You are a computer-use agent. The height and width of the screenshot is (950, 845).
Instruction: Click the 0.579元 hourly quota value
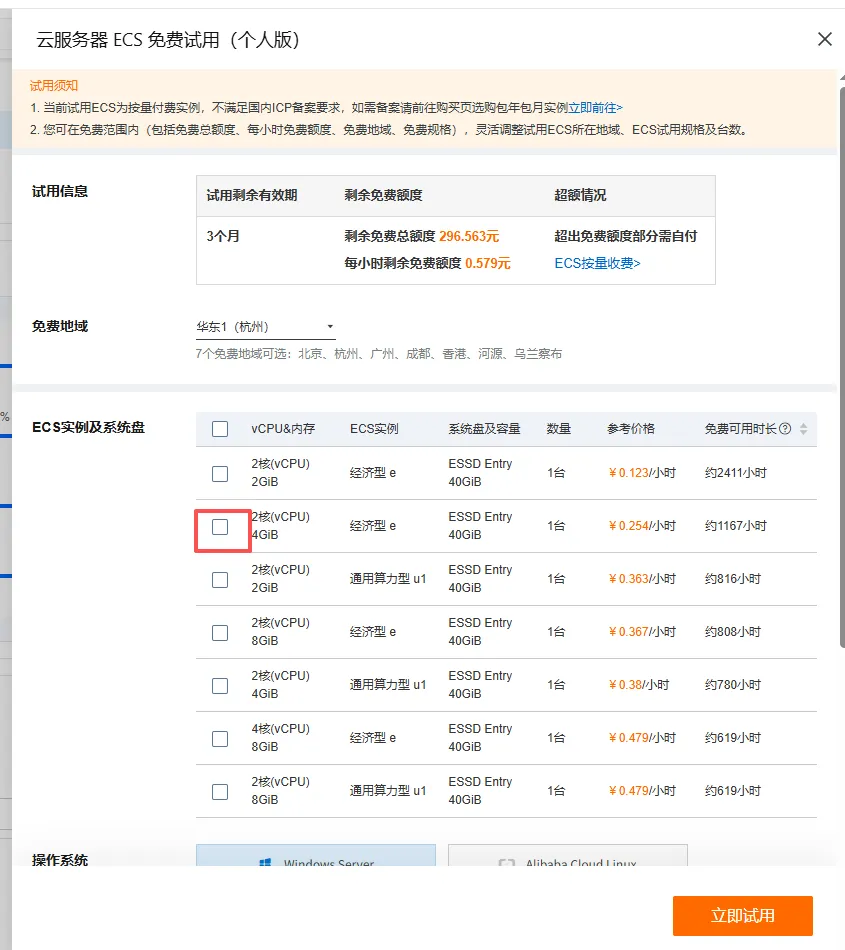488,263
